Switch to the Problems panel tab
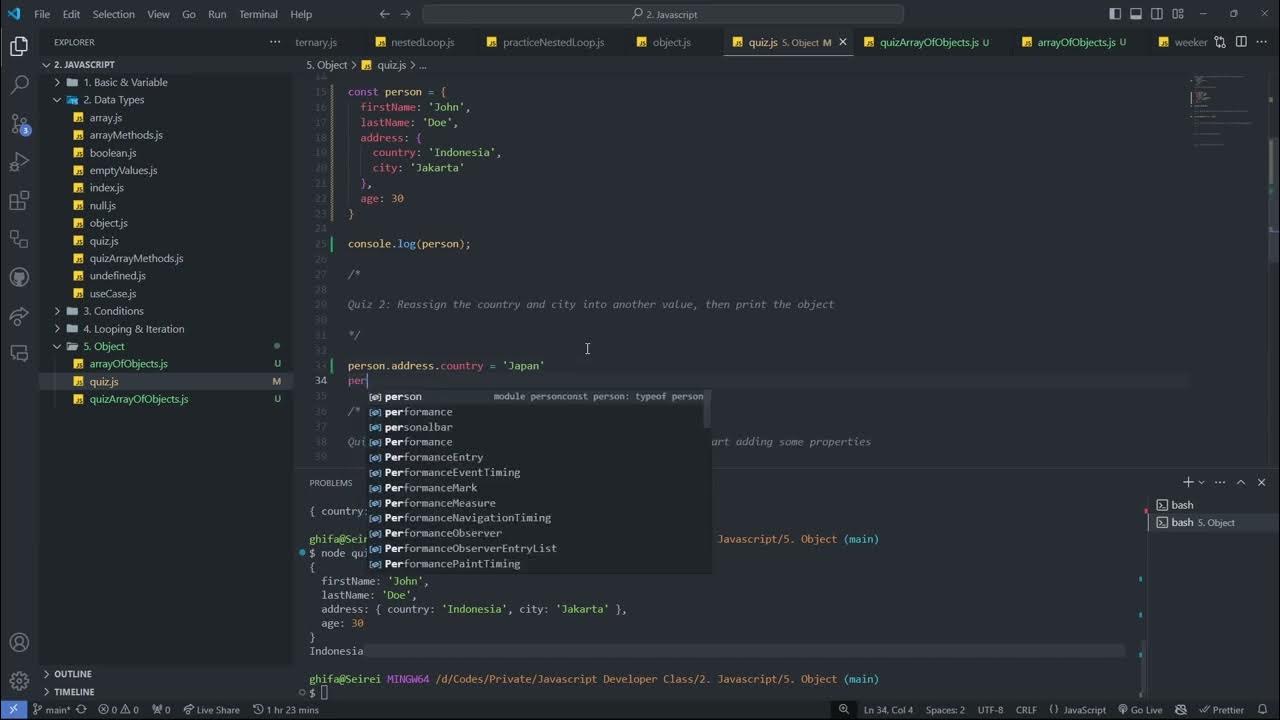Viewport: 1280px width, 720px height. 330,482
